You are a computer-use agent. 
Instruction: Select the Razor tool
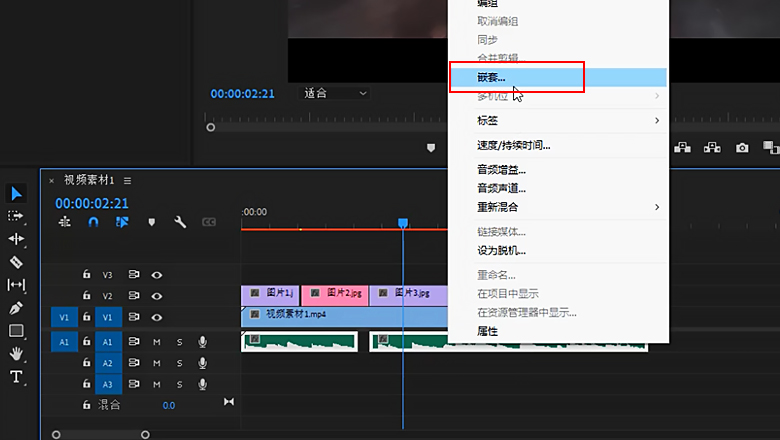[16, 262]
